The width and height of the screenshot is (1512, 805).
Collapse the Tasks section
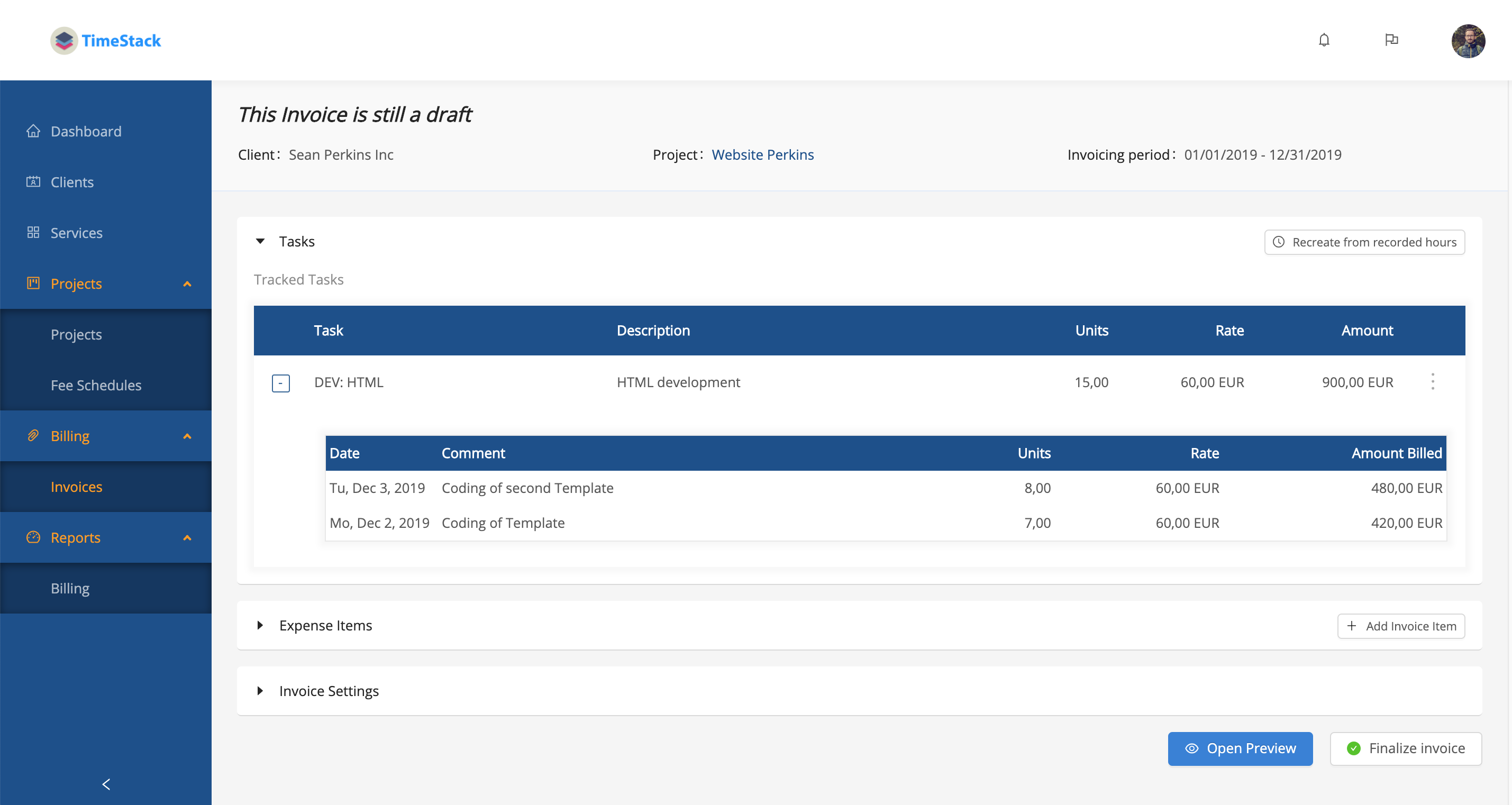[x=261, y=241]
